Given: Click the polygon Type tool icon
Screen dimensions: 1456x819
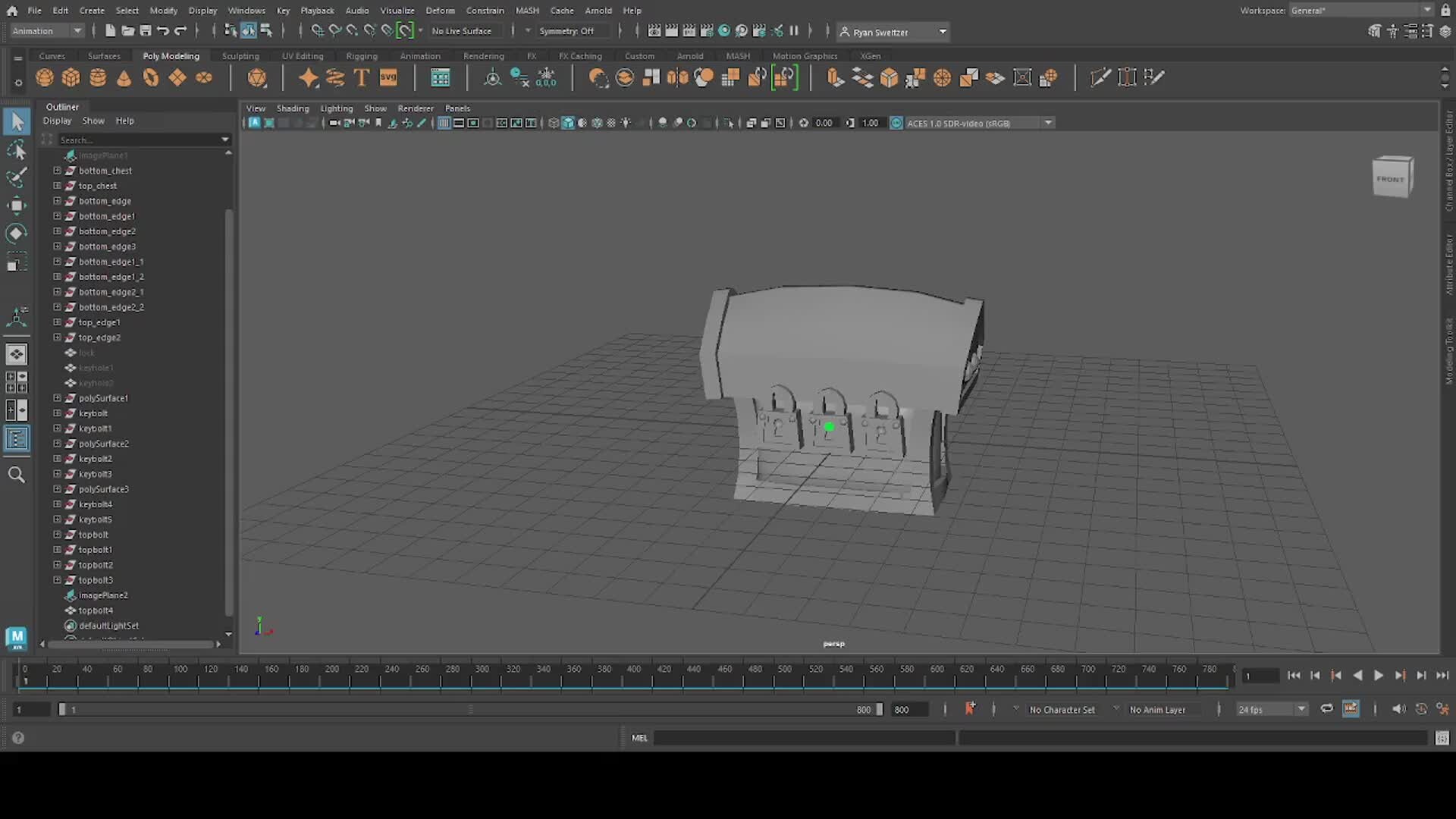Looking at the screenshot, I should tap(362, 77).
